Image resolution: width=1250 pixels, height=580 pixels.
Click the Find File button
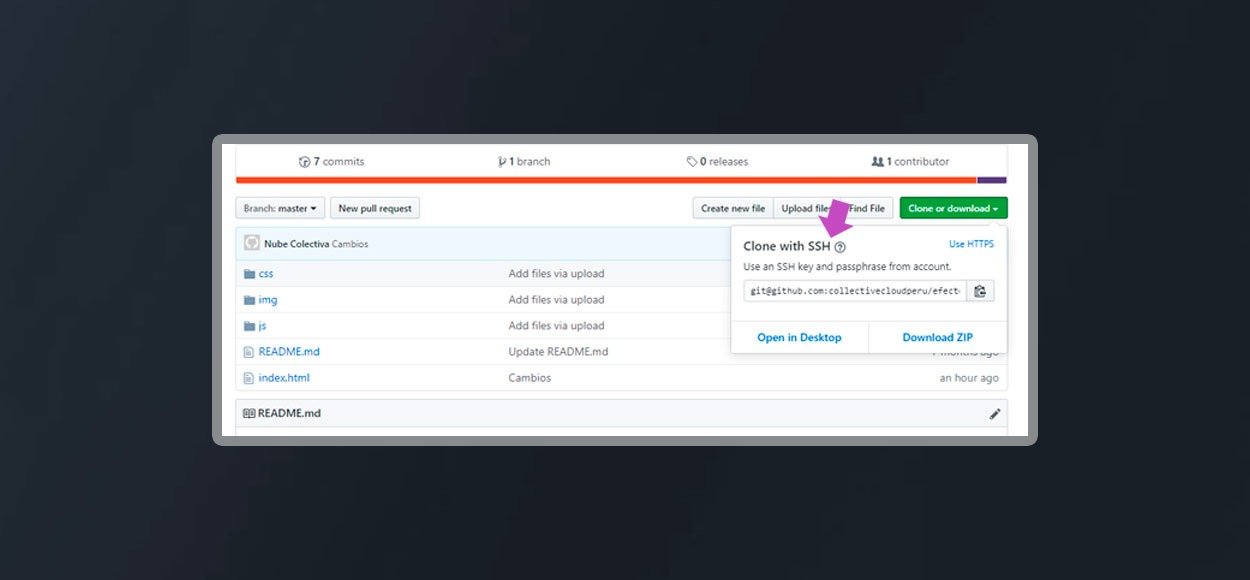pyautogui.click(x=866, y=208)
